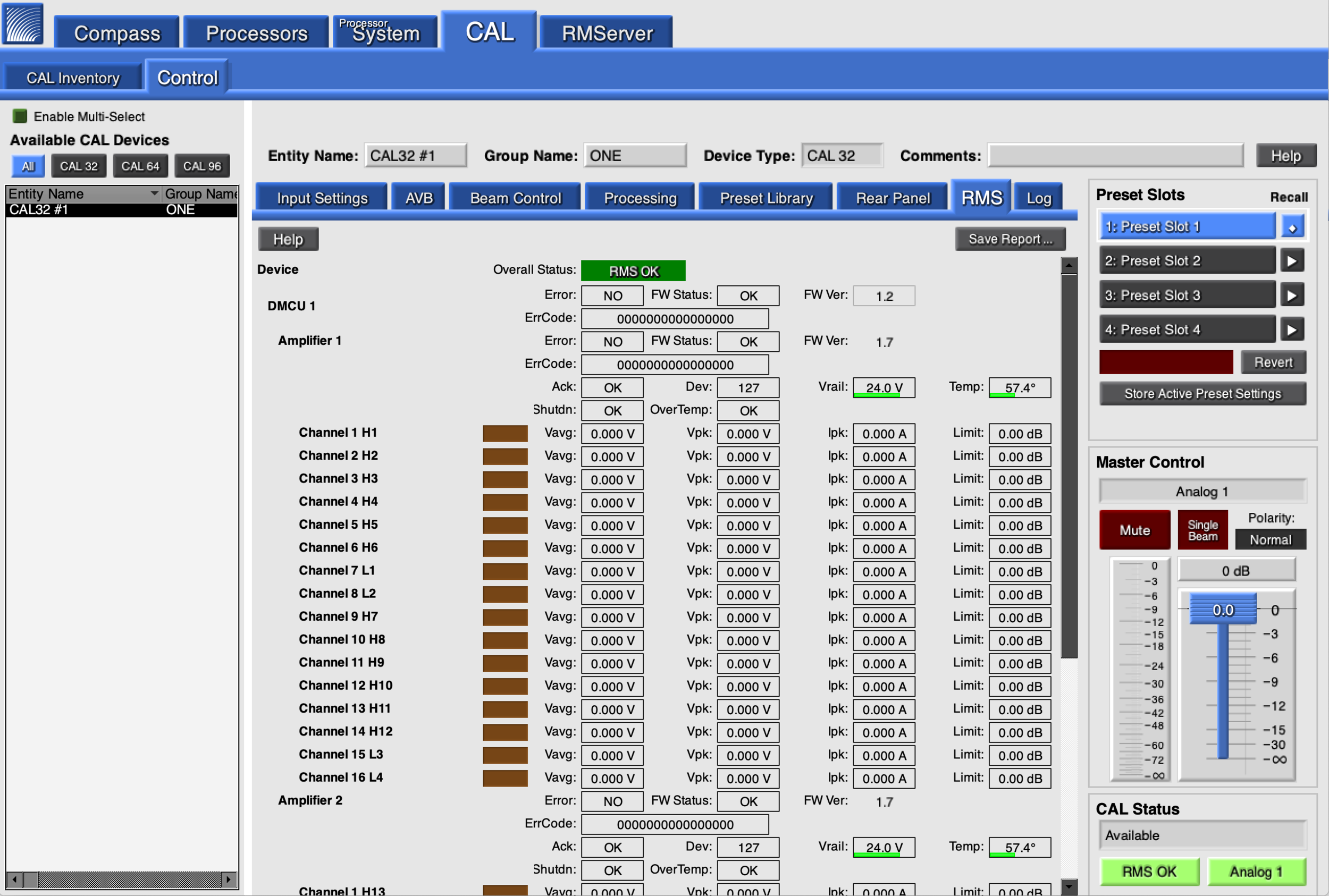Click Channel 16 L4 brown status indicator

[504, 778]
